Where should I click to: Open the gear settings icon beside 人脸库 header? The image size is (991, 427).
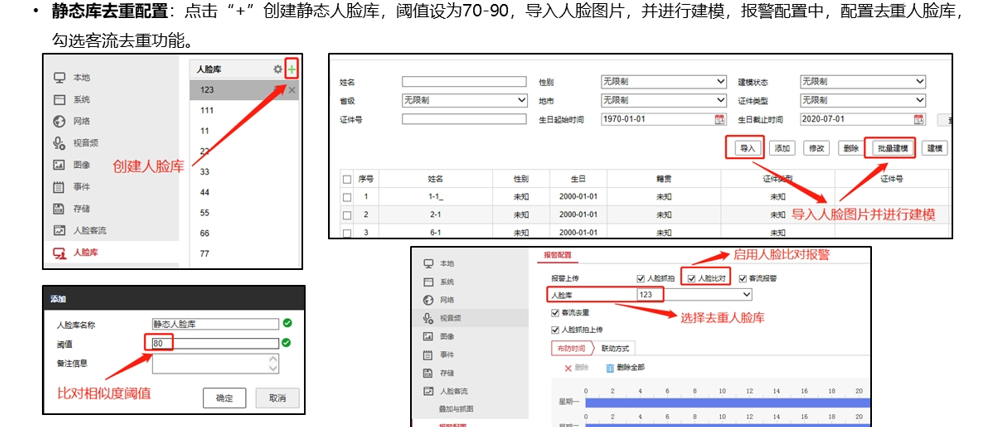click(278, 69)
